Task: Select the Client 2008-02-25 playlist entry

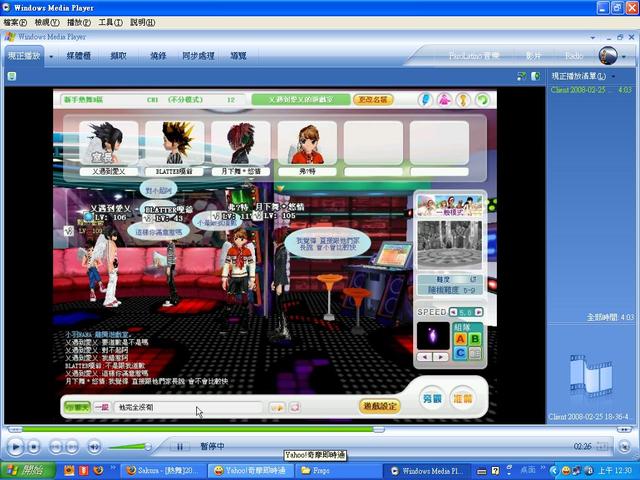Action: [591, 90]
